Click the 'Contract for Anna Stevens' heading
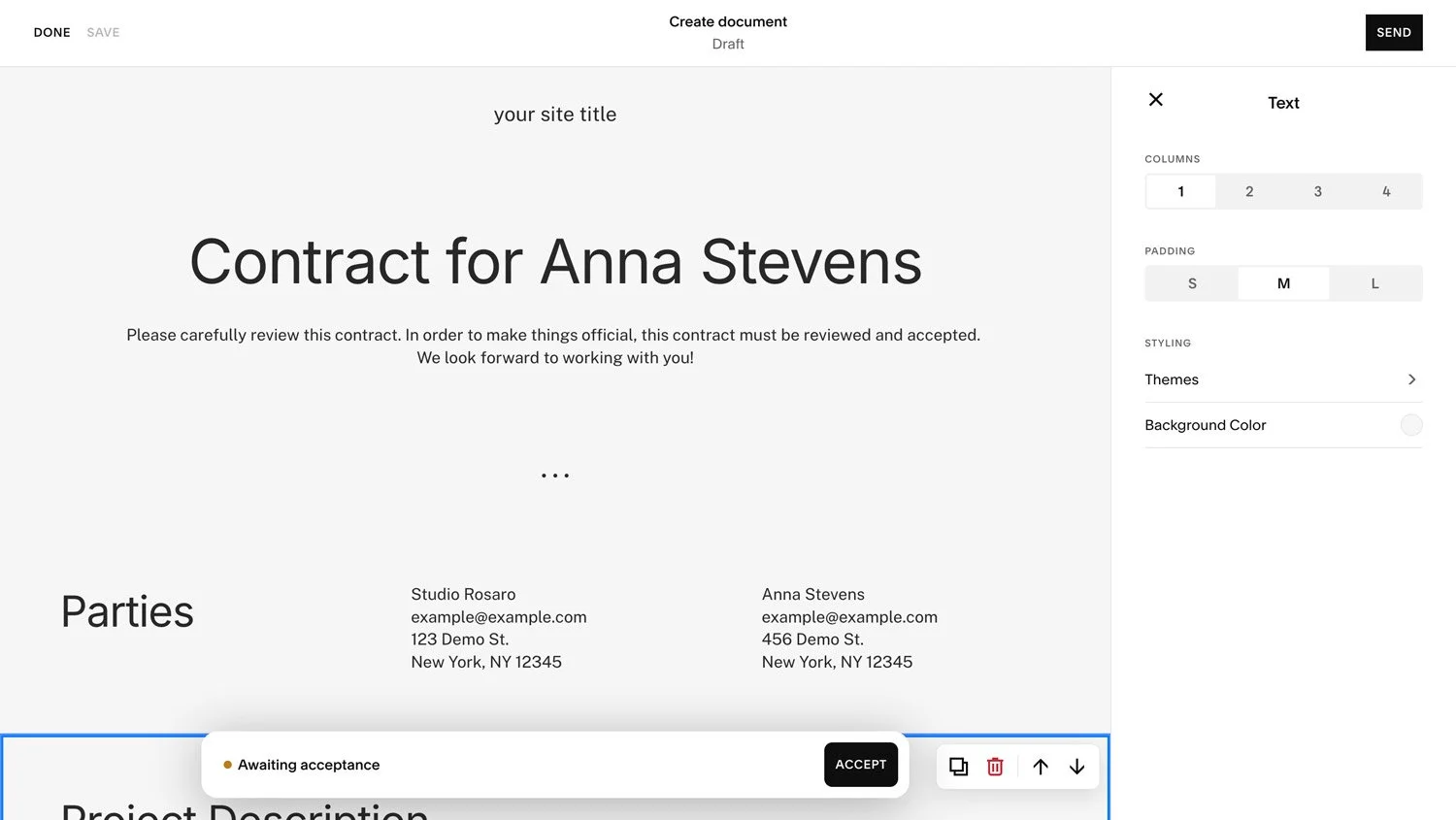The width and height of the screenshot is (1456, 820). 555,262
